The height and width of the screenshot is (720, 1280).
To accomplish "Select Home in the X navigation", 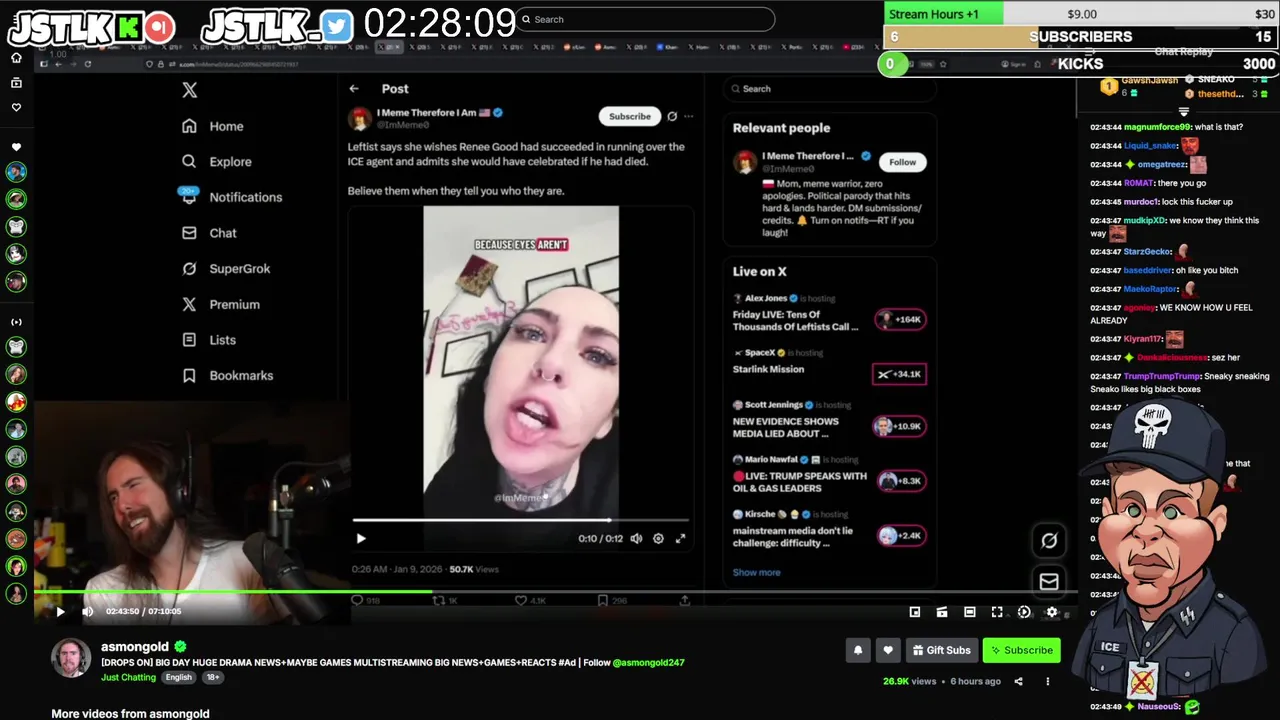I will [x=213, y=126].
